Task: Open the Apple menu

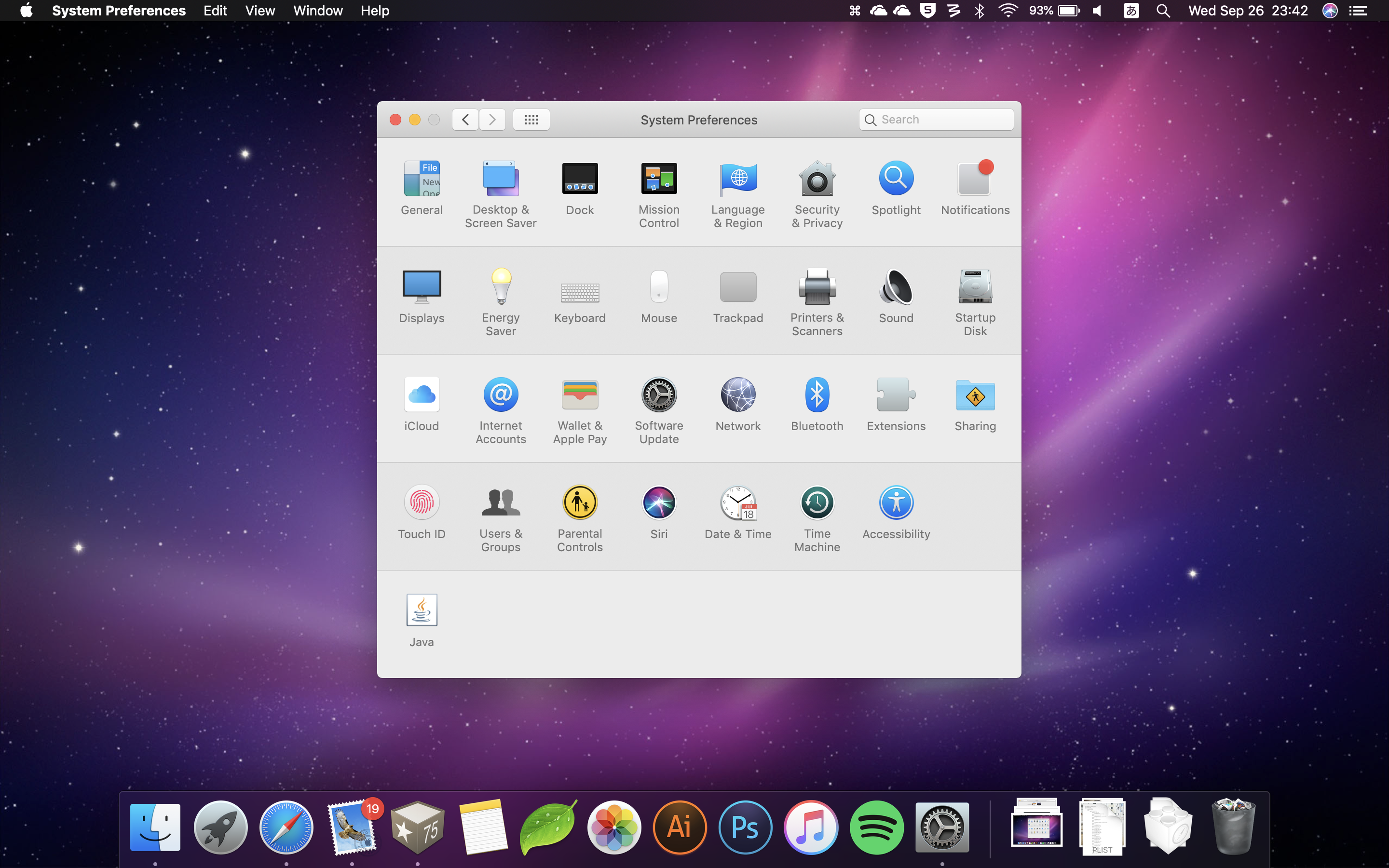Action: (27, 10)
